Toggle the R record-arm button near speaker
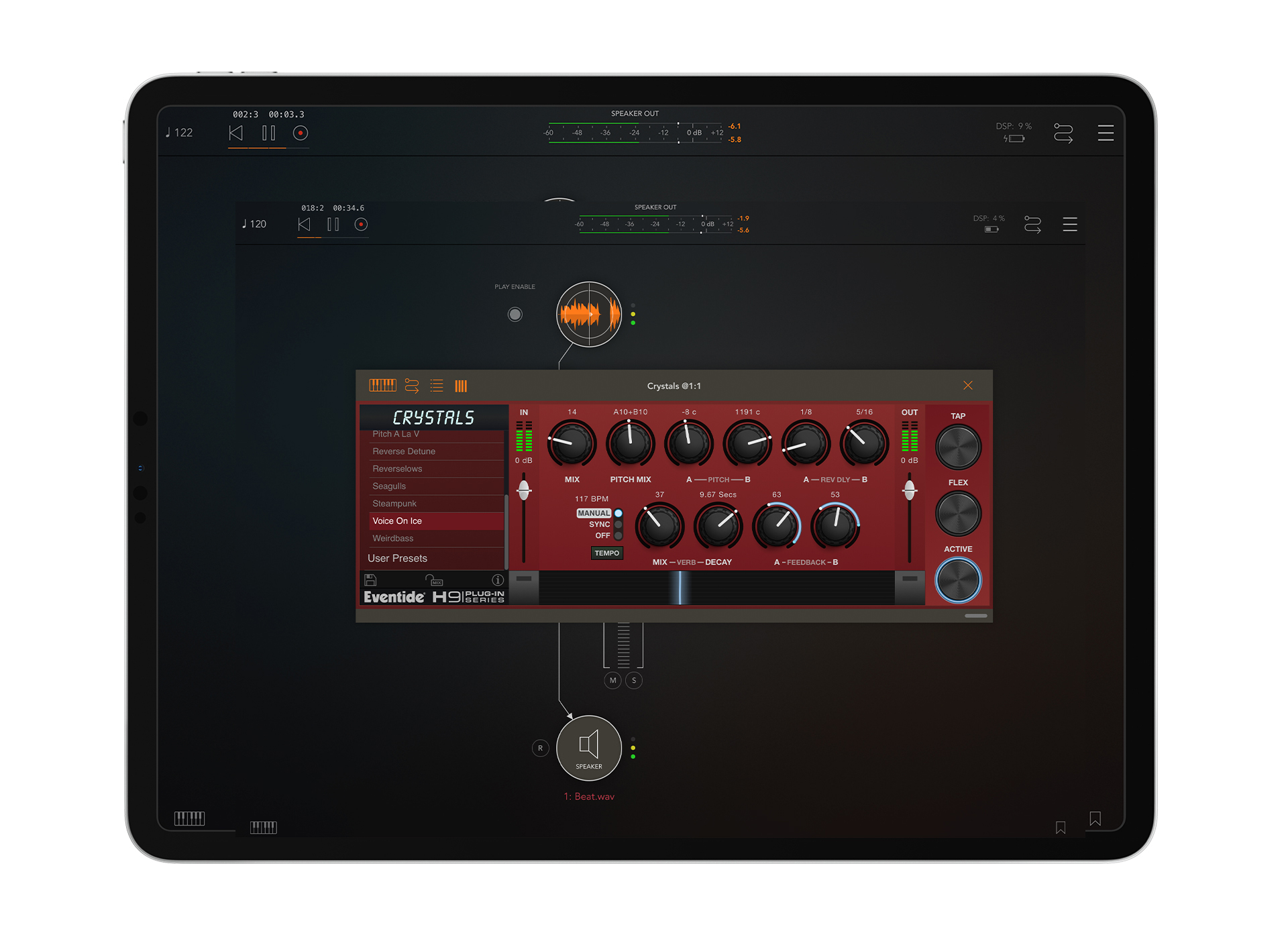The width and height of the screenshot is (1288, 941). coord(540,748)
